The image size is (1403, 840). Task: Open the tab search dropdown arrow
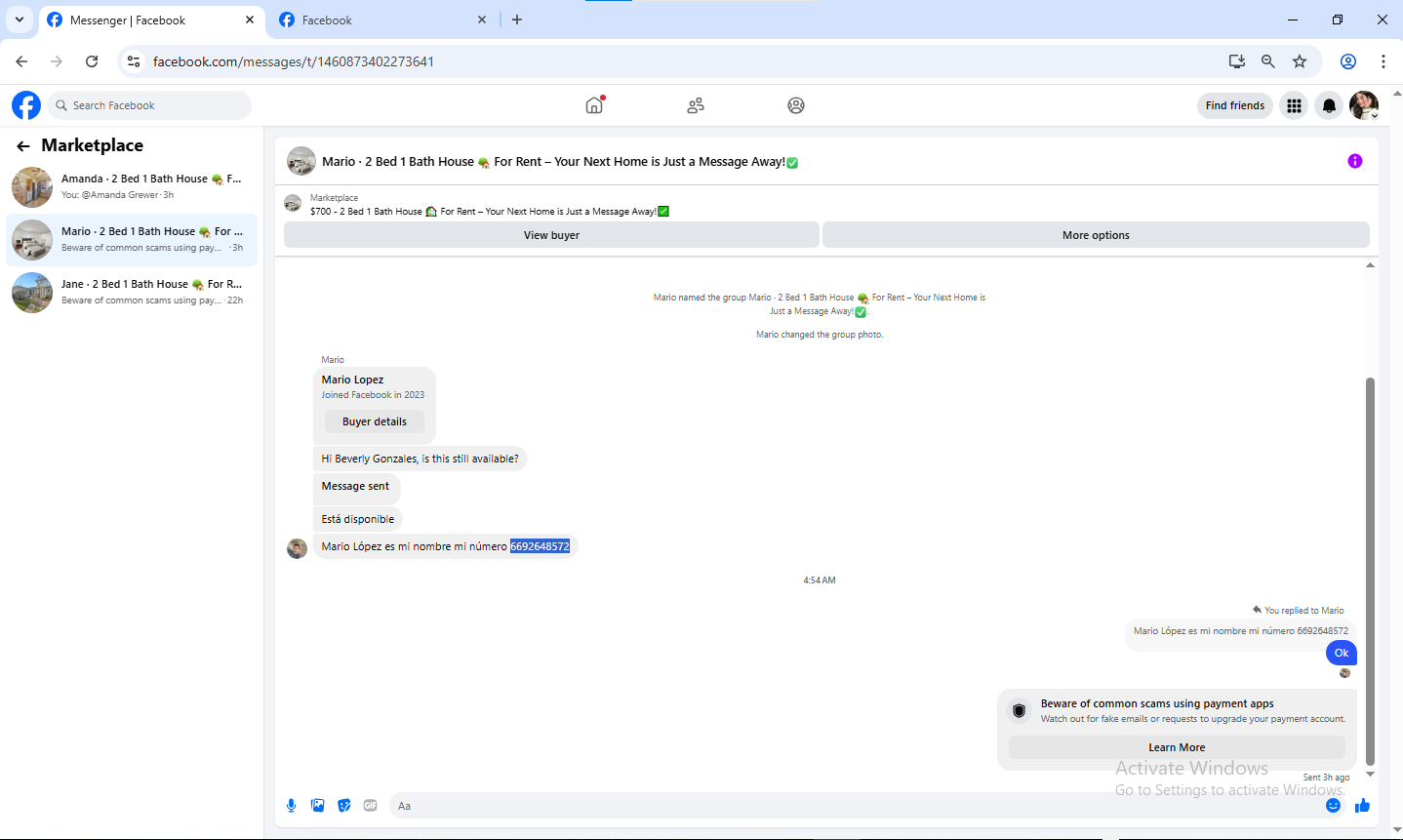(19, 20)
